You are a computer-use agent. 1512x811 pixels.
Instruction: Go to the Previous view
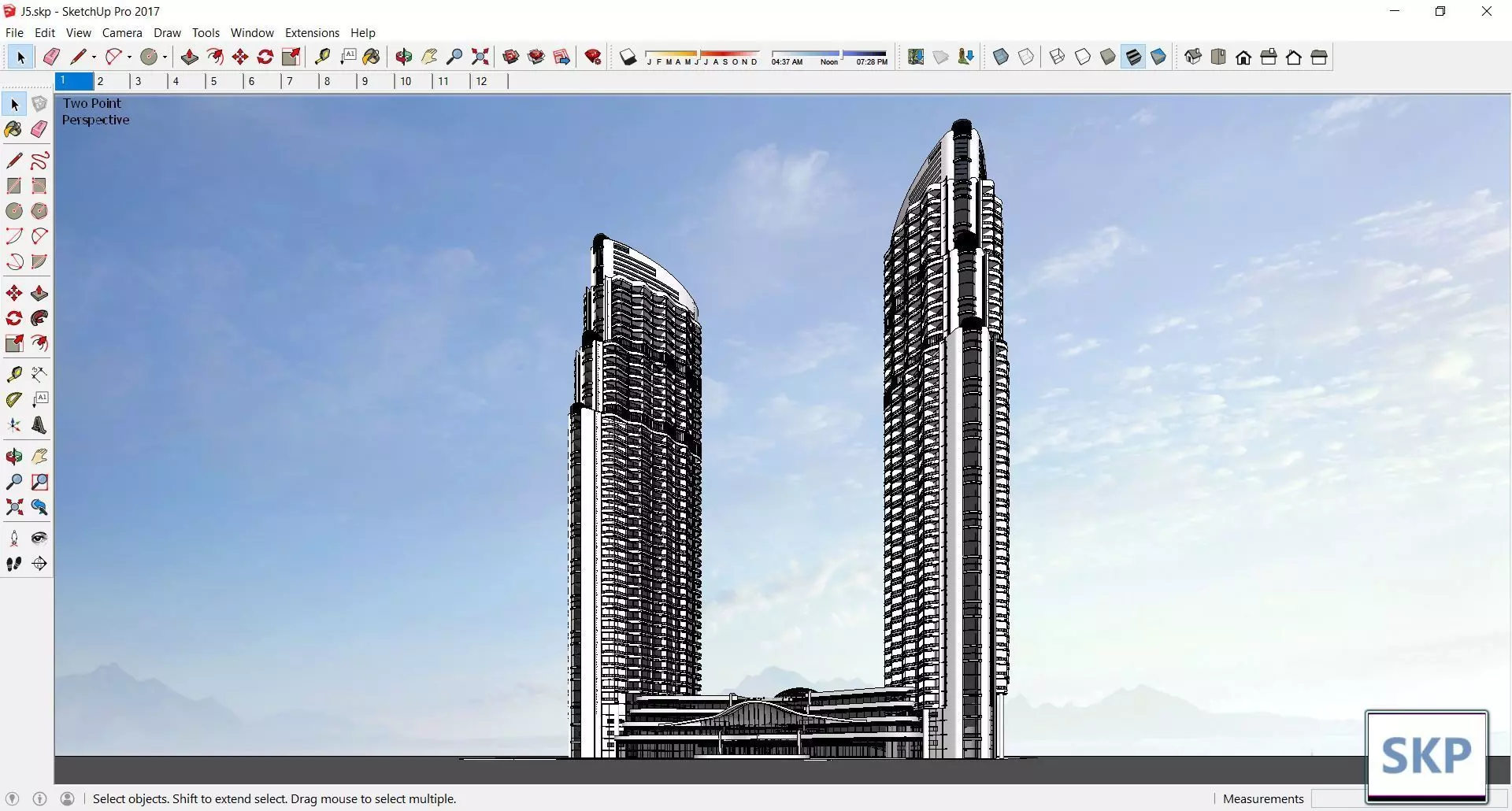click(39, 507)
